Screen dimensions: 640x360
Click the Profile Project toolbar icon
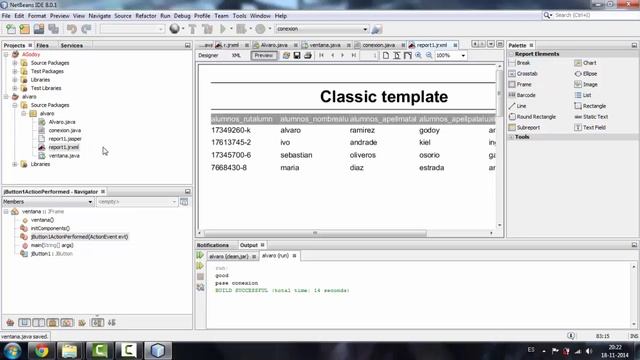pyautogui.click(x=260, y=29)
